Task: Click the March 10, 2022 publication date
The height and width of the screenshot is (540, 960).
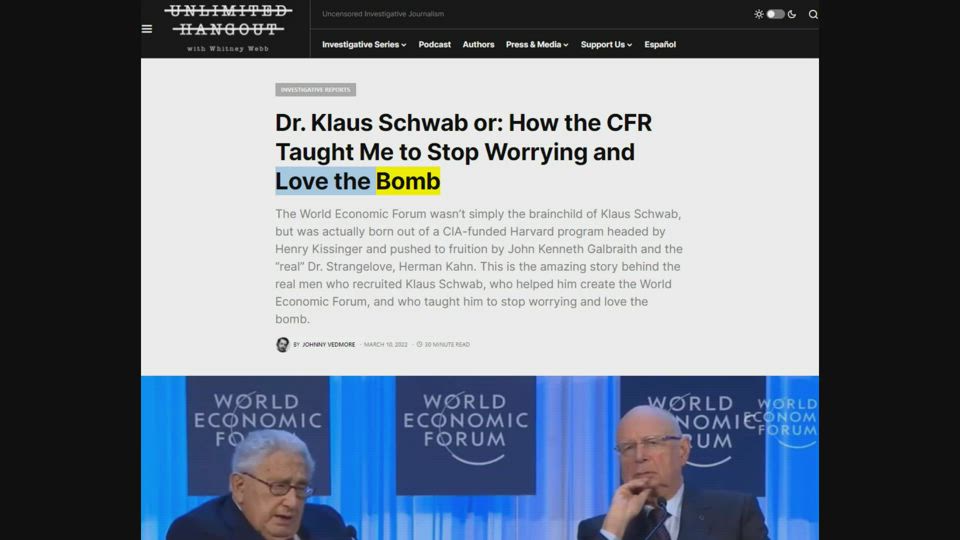Action: pos(386,345)
